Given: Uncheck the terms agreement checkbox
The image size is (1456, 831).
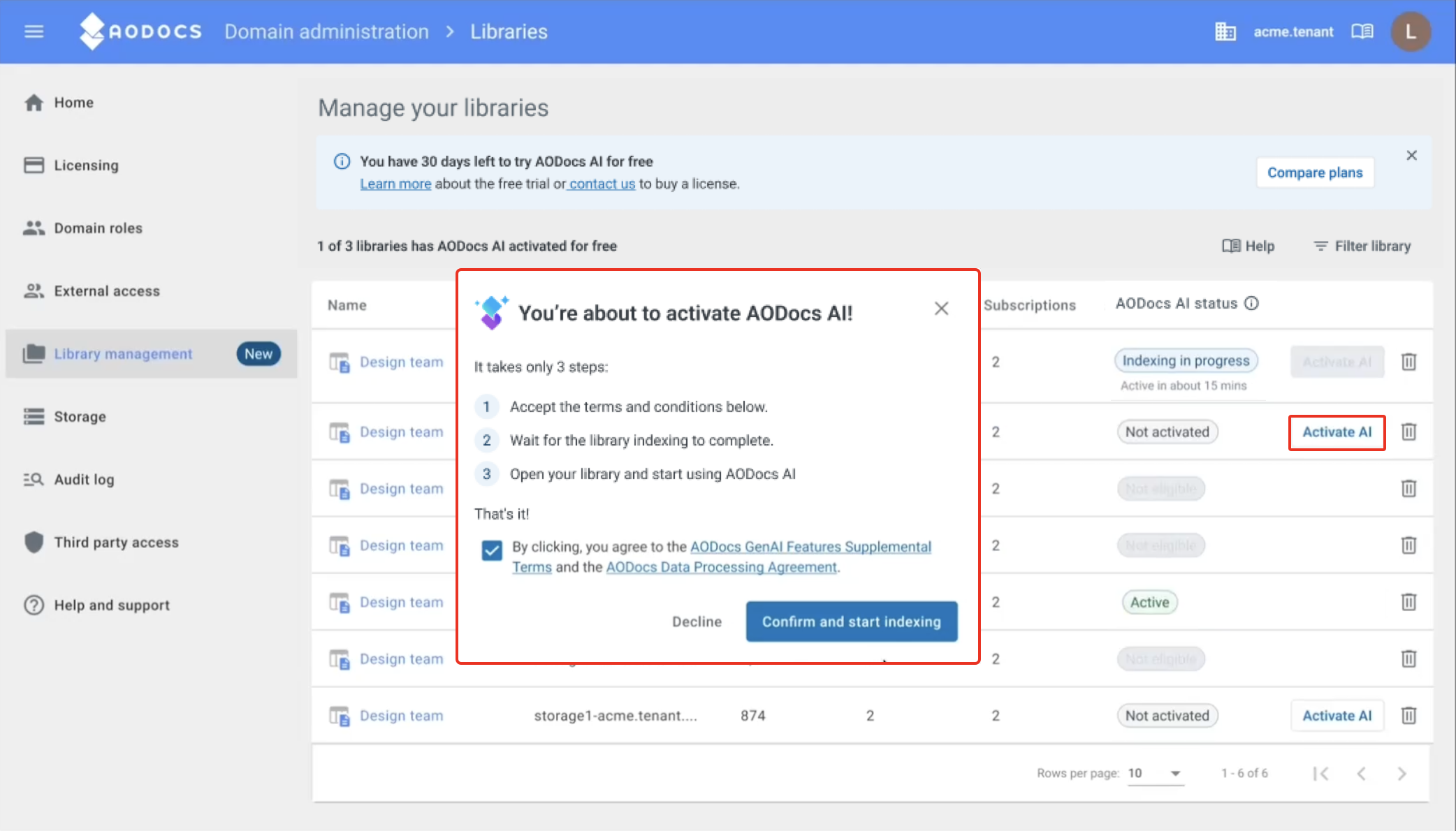Looking at the screenshot, I should click(492, 550).
